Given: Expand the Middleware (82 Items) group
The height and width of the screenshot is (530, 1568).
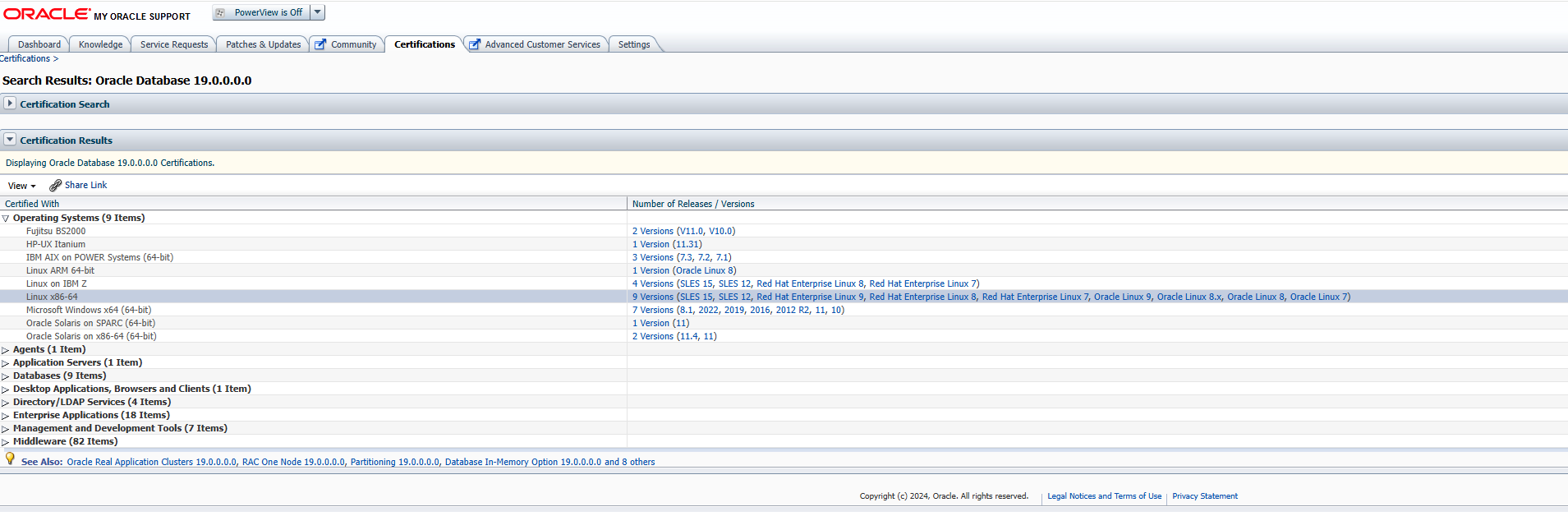Looking at the screenshot, I should pos(6,442).
